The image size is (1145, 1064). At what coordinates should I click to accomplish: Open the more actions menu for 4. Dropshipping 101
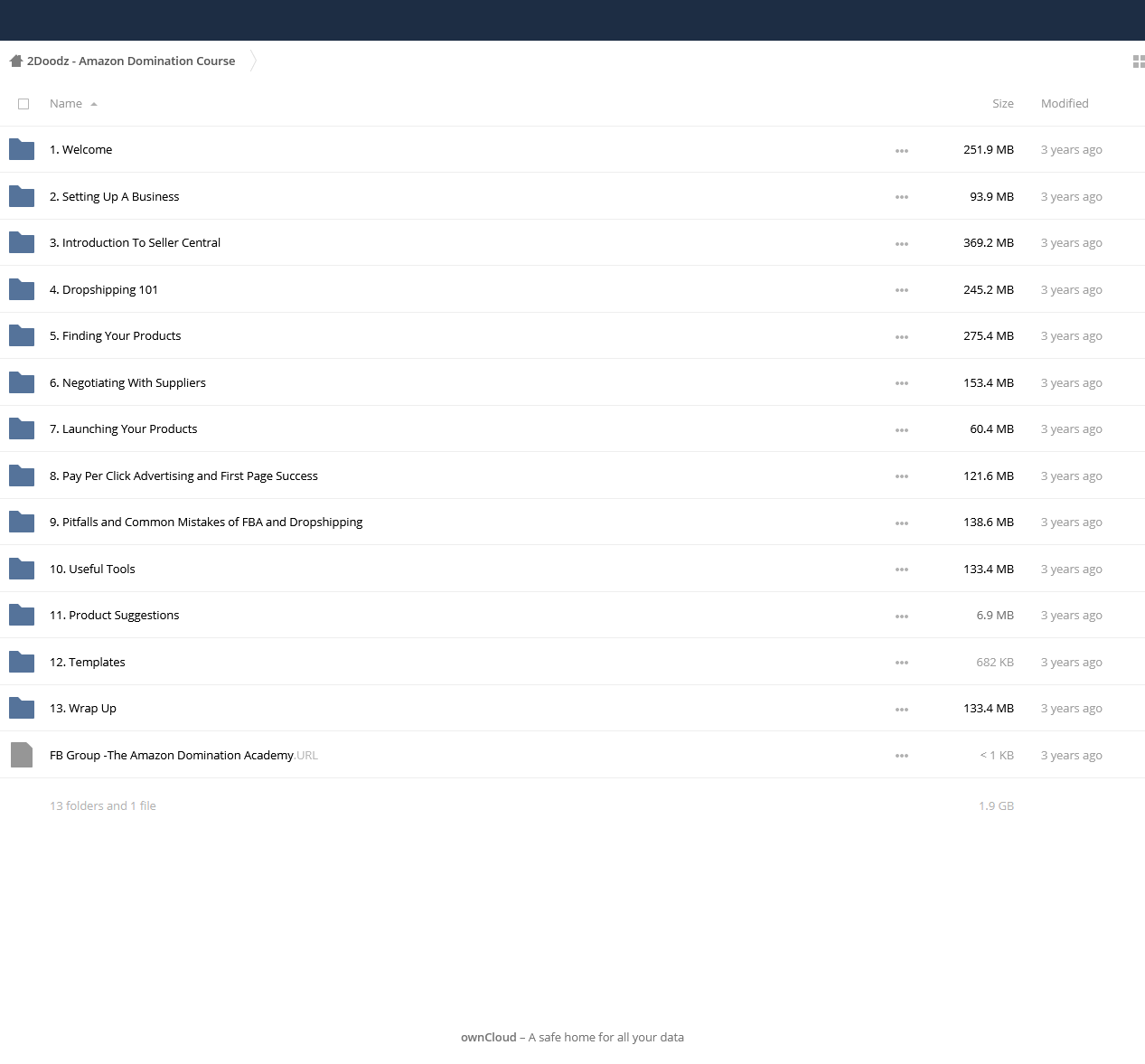(x=902, y=290)
